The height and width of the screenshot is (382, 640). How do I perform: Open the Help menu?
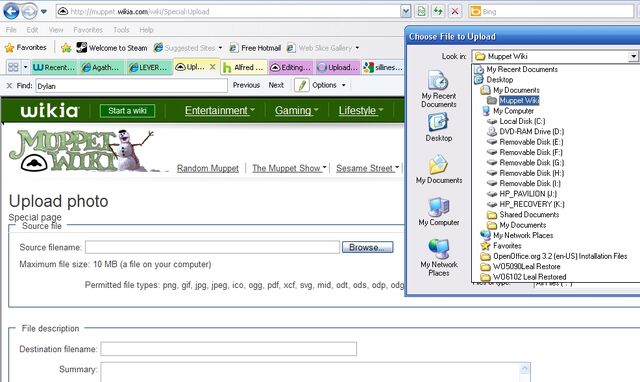pos(146,30)
